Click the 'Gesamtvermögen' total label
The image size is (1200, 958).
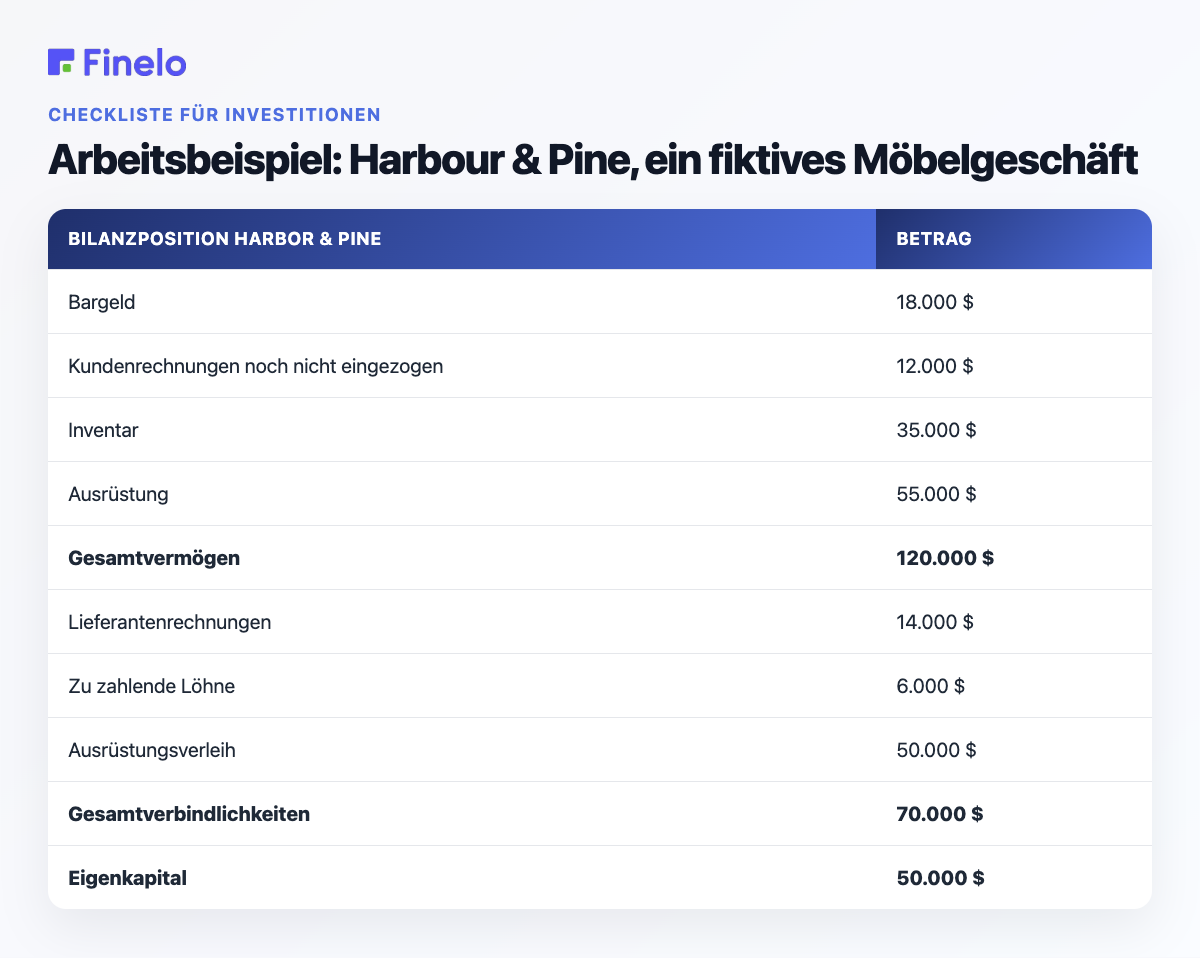click(x=154, y=558)
